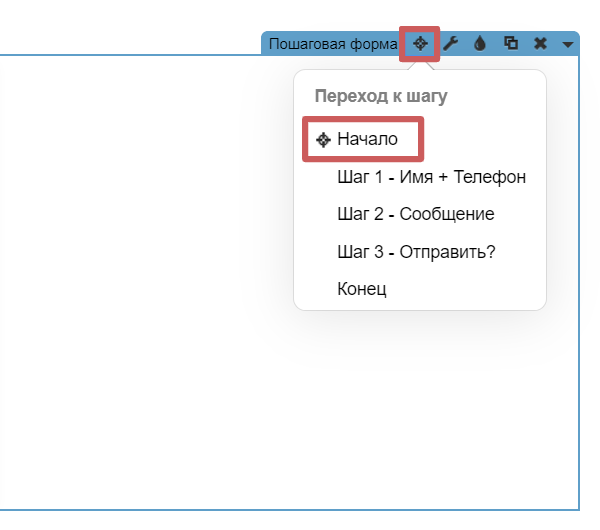Delete the block with the X icon
This screenshot has height=530, width=600.
pos(540,44)
